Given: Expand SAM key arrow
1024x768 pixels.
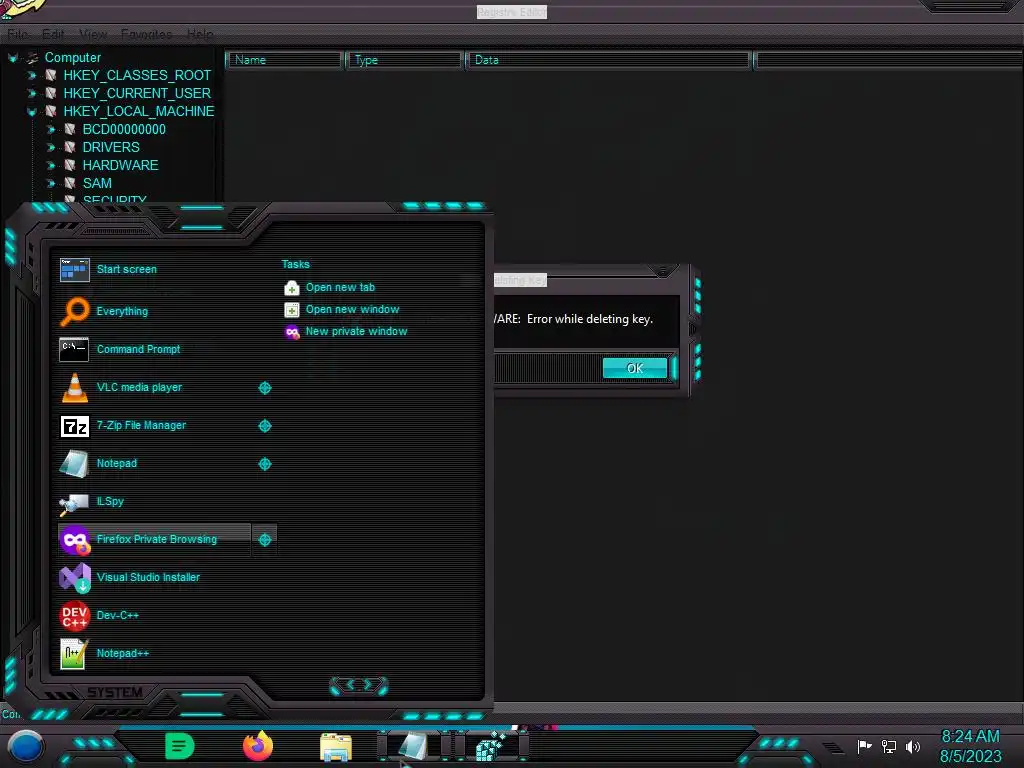Looking at the screenshot, I should (x=50, y=184).
